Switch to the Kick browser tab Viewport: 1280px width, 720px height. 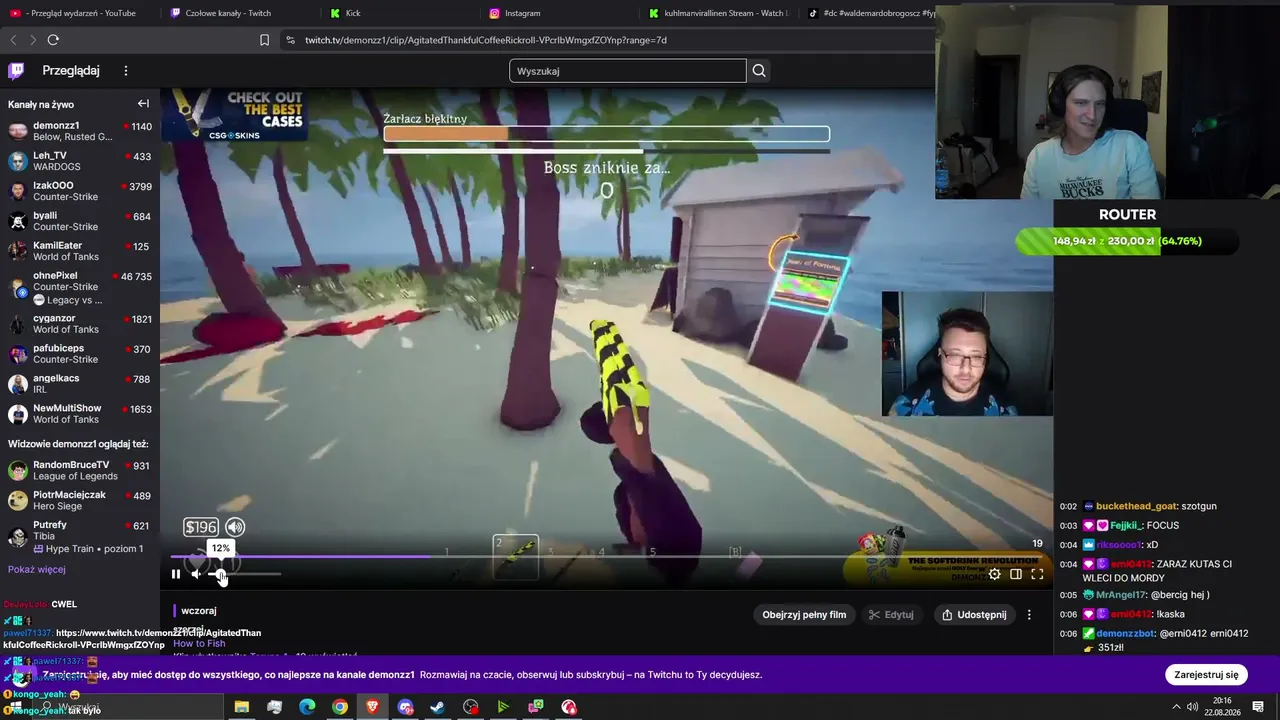pyautogui.click(x=400, y=13)
